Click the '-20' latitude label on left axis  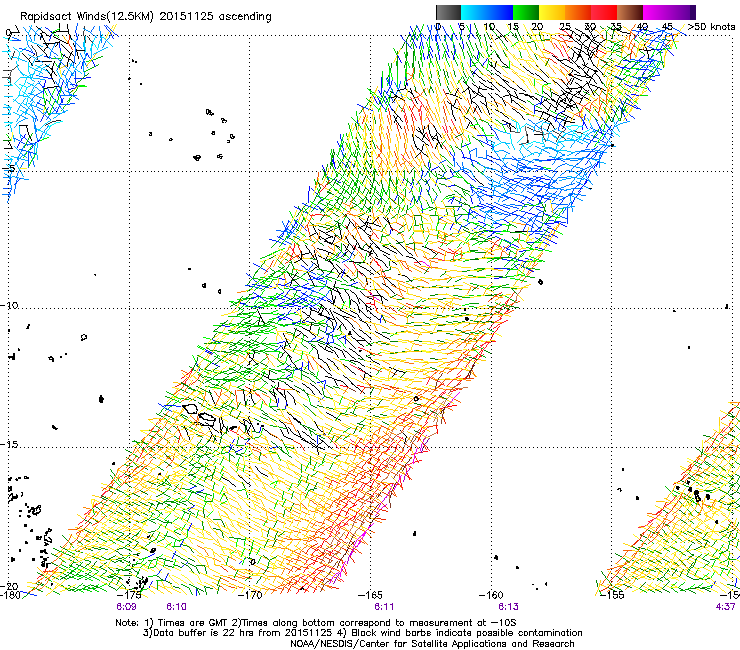[x=9, y=586]
